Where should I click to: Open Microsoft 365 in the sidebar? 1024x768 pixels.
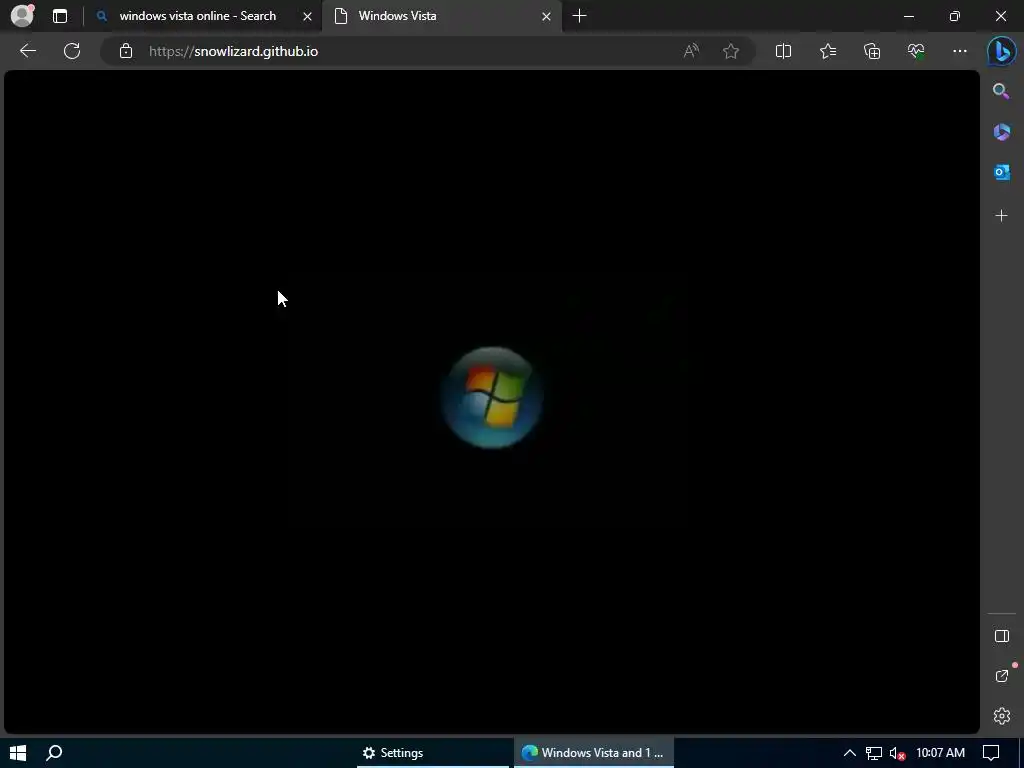[x=1001, y=132]
